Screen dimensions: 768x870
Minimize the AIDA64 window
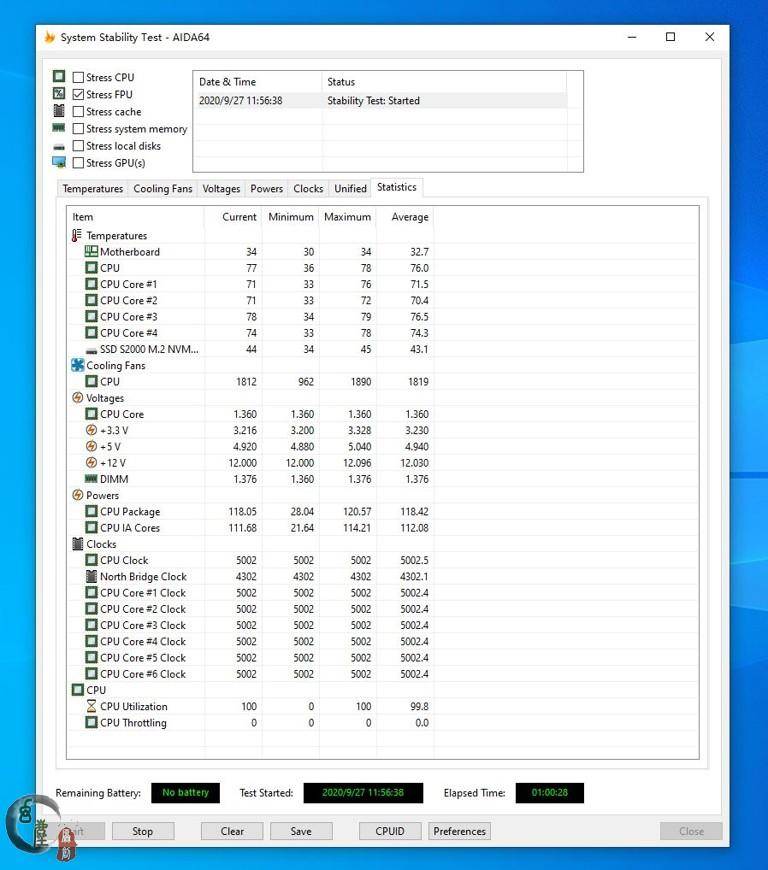pyautogui.click(x=632, y=37)
